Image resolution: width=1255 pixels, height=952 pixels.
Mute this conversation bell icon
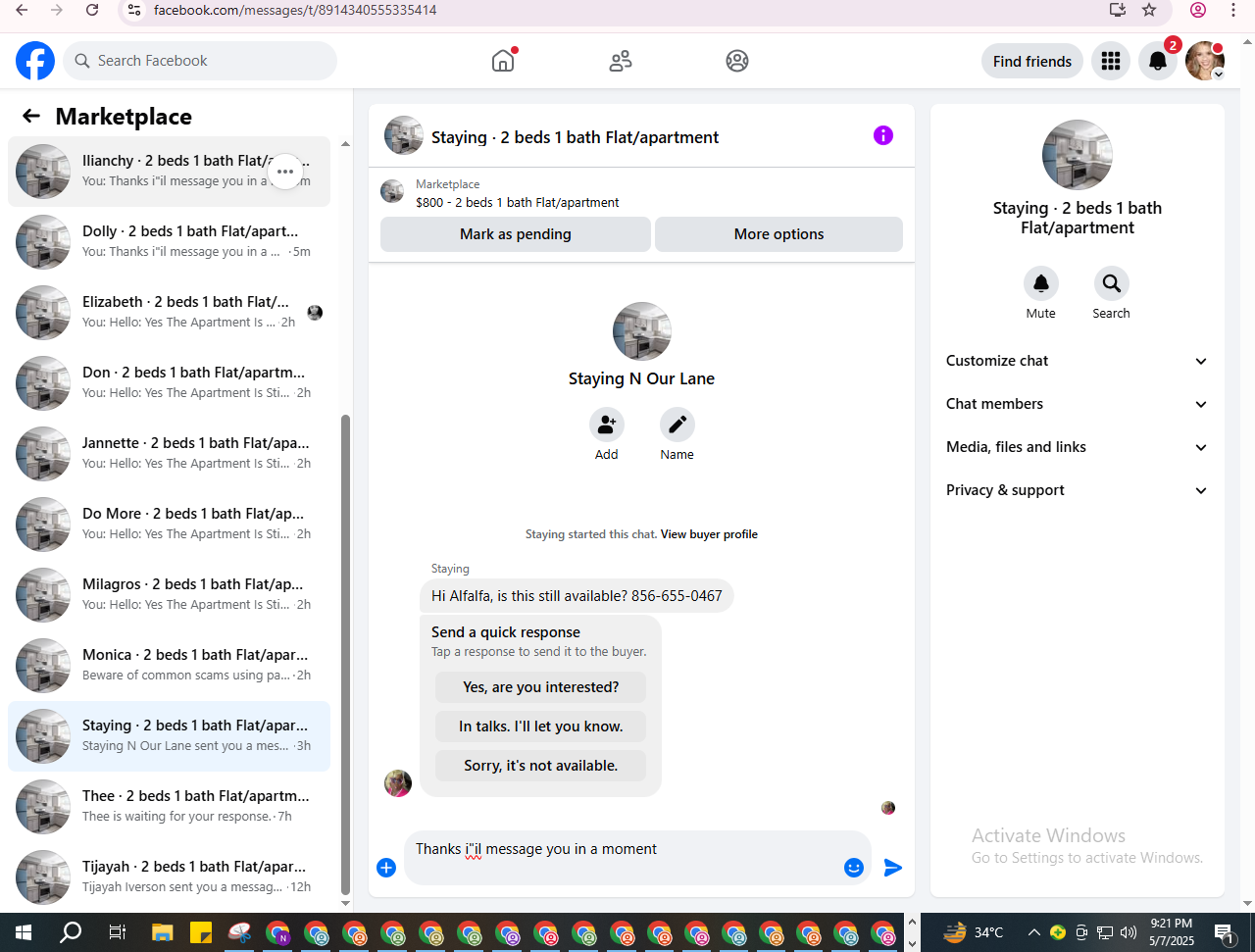click(x=1041, y=283)
